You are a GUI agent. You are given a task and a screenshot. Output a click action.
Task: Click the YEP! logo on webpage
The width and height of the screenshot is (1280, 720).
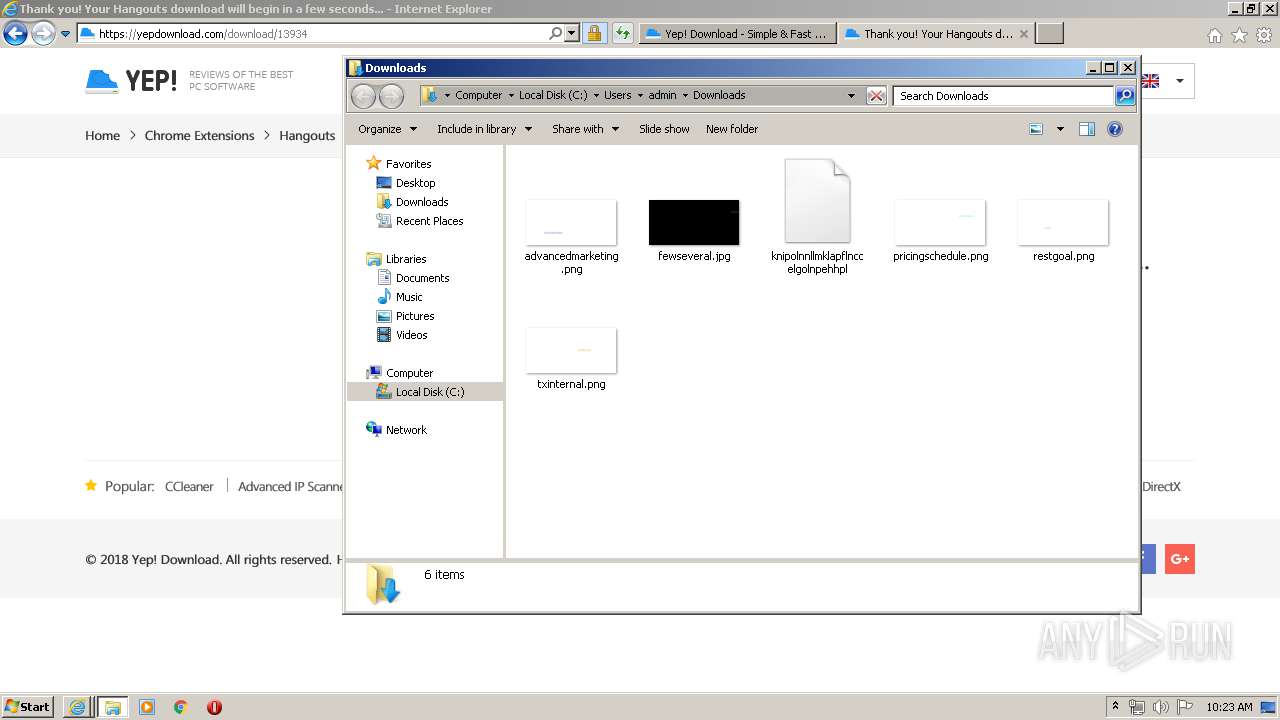131,81
